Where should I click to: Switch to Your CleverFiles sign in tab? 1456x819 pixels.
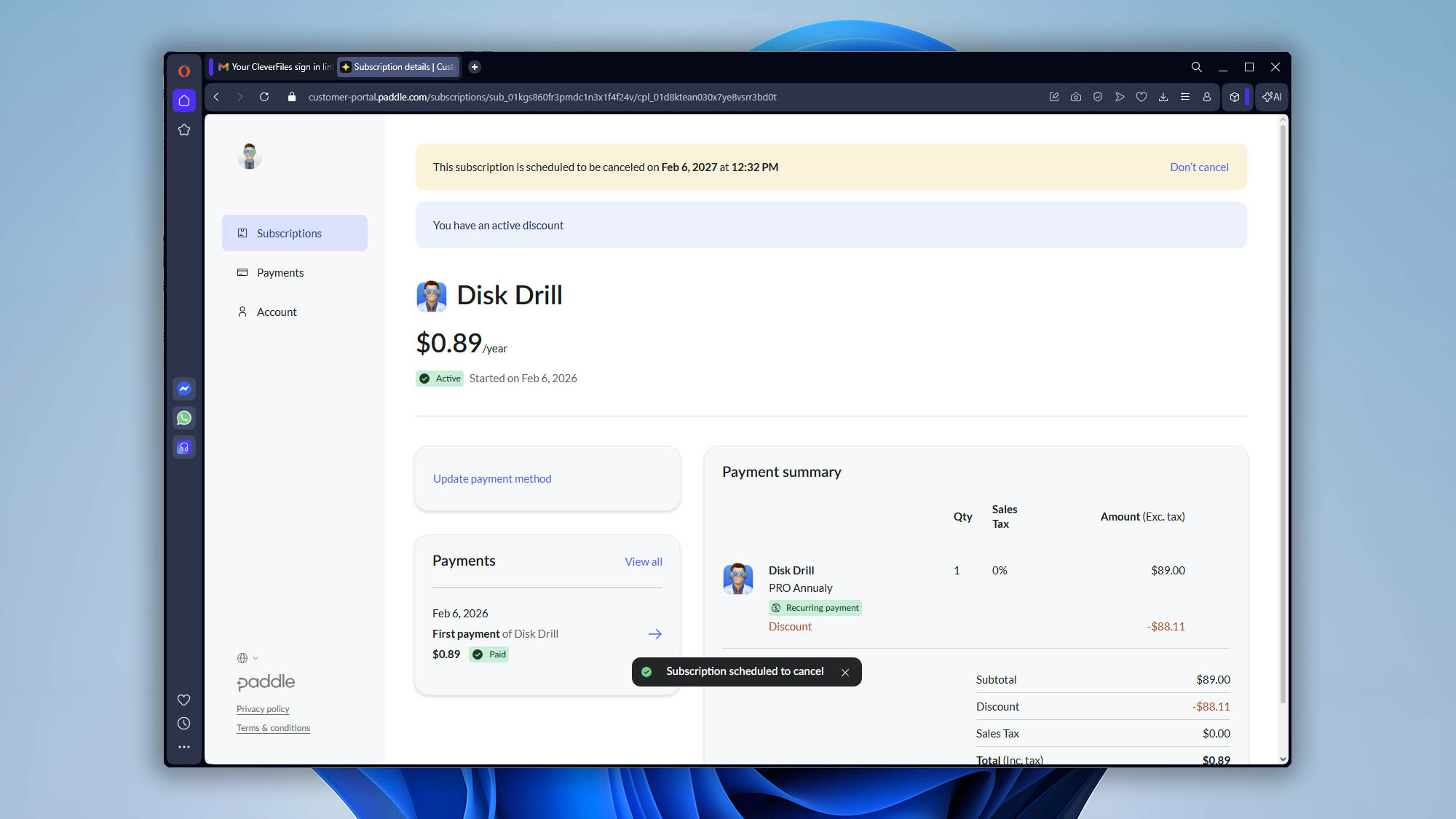click(x=275, y=67)
